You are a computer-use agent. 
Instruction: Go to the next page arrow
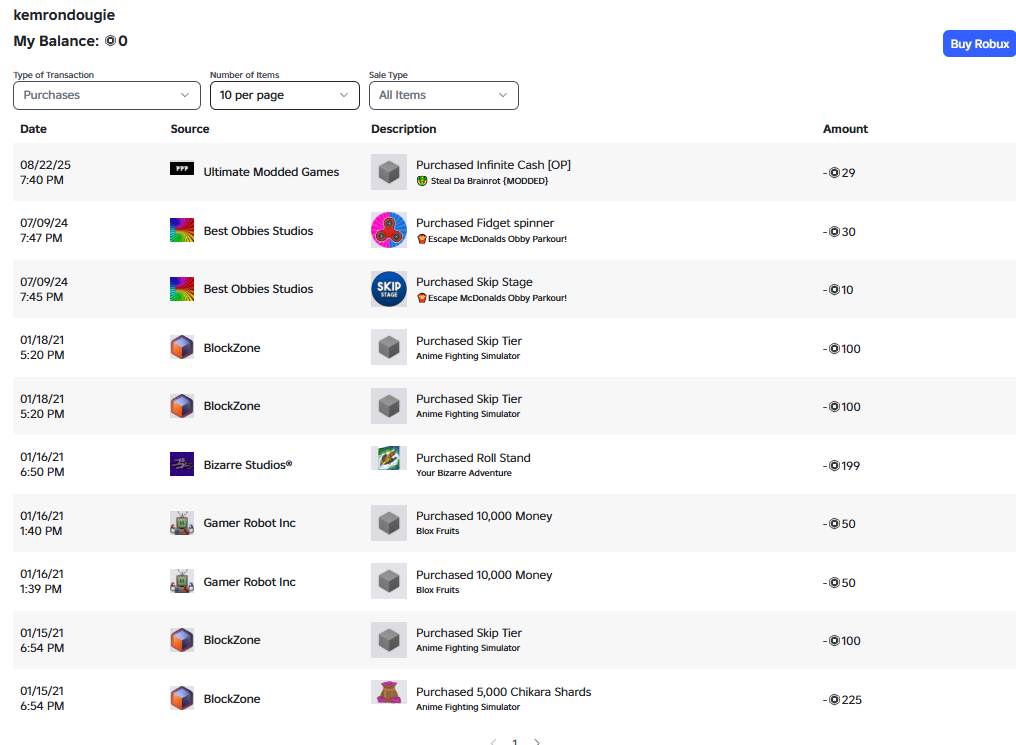[537, 742]
